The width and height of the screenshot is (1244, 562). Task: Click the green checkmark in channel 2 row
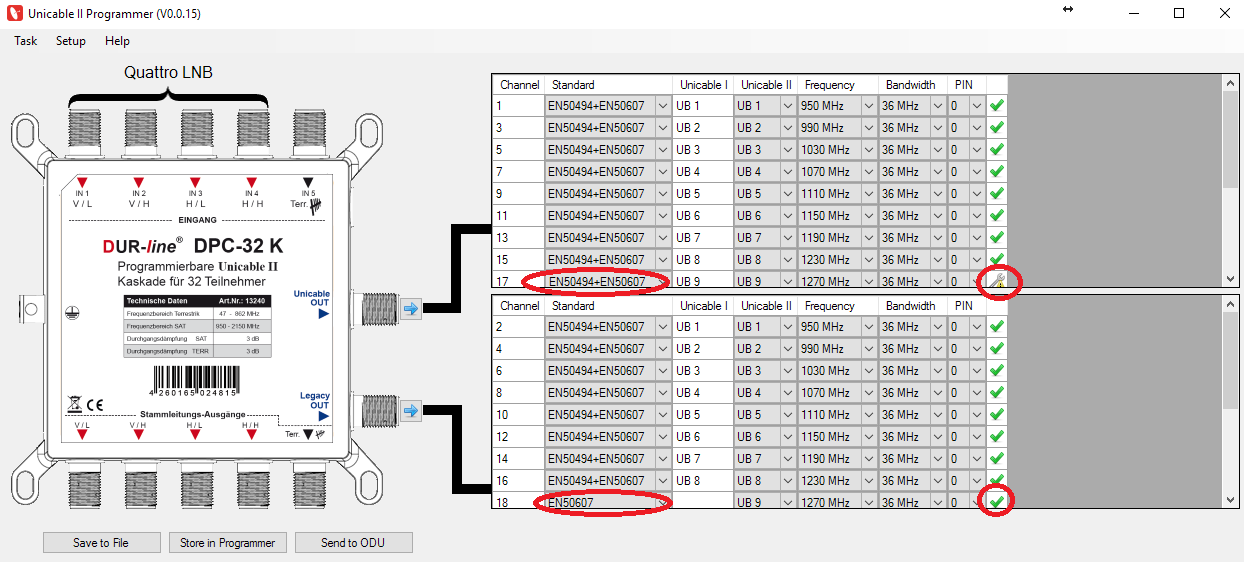(x=997, y=327)
